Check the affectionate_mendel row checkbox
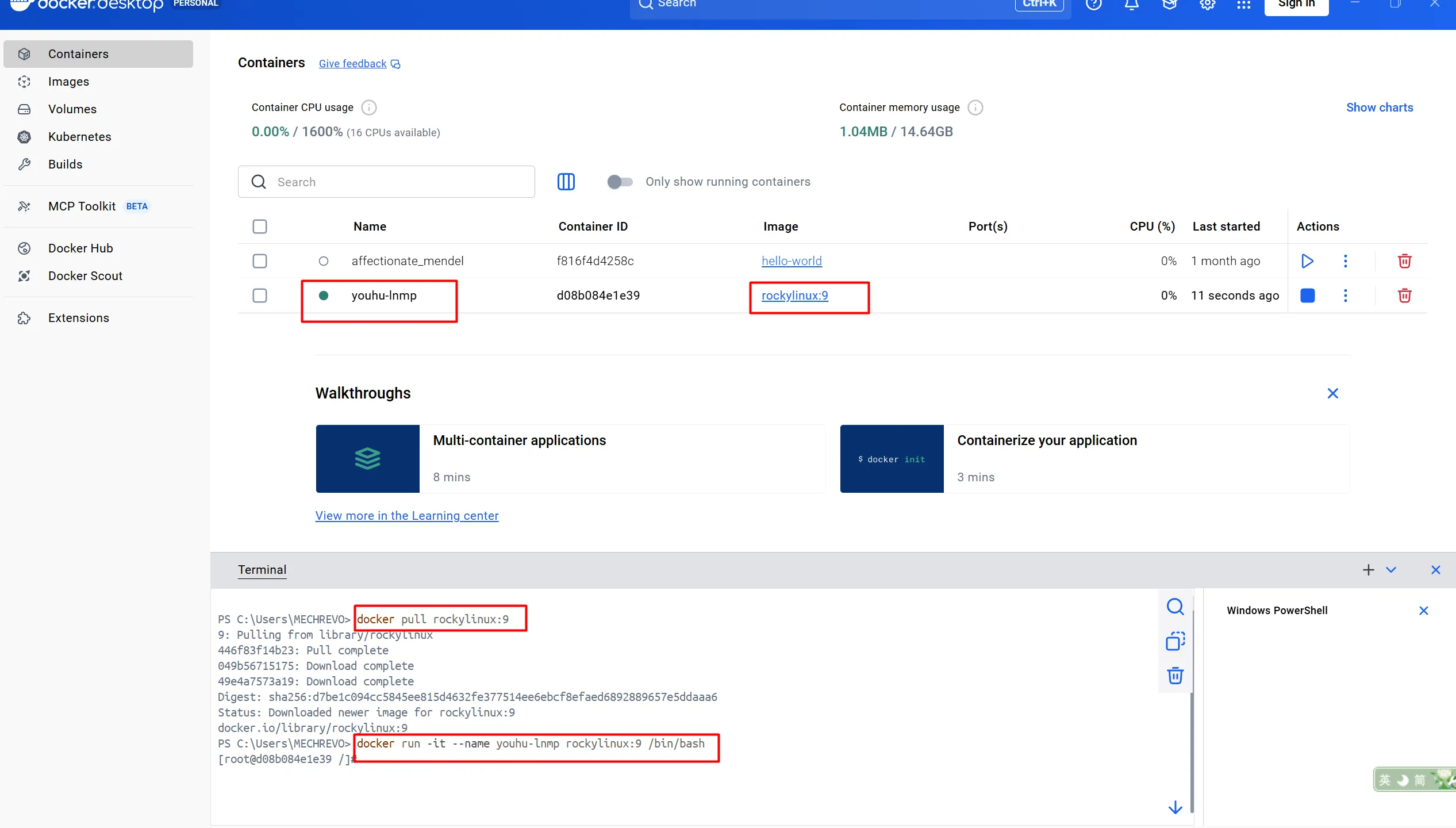This screenshot has height=828, width=1456. [260, 261]
